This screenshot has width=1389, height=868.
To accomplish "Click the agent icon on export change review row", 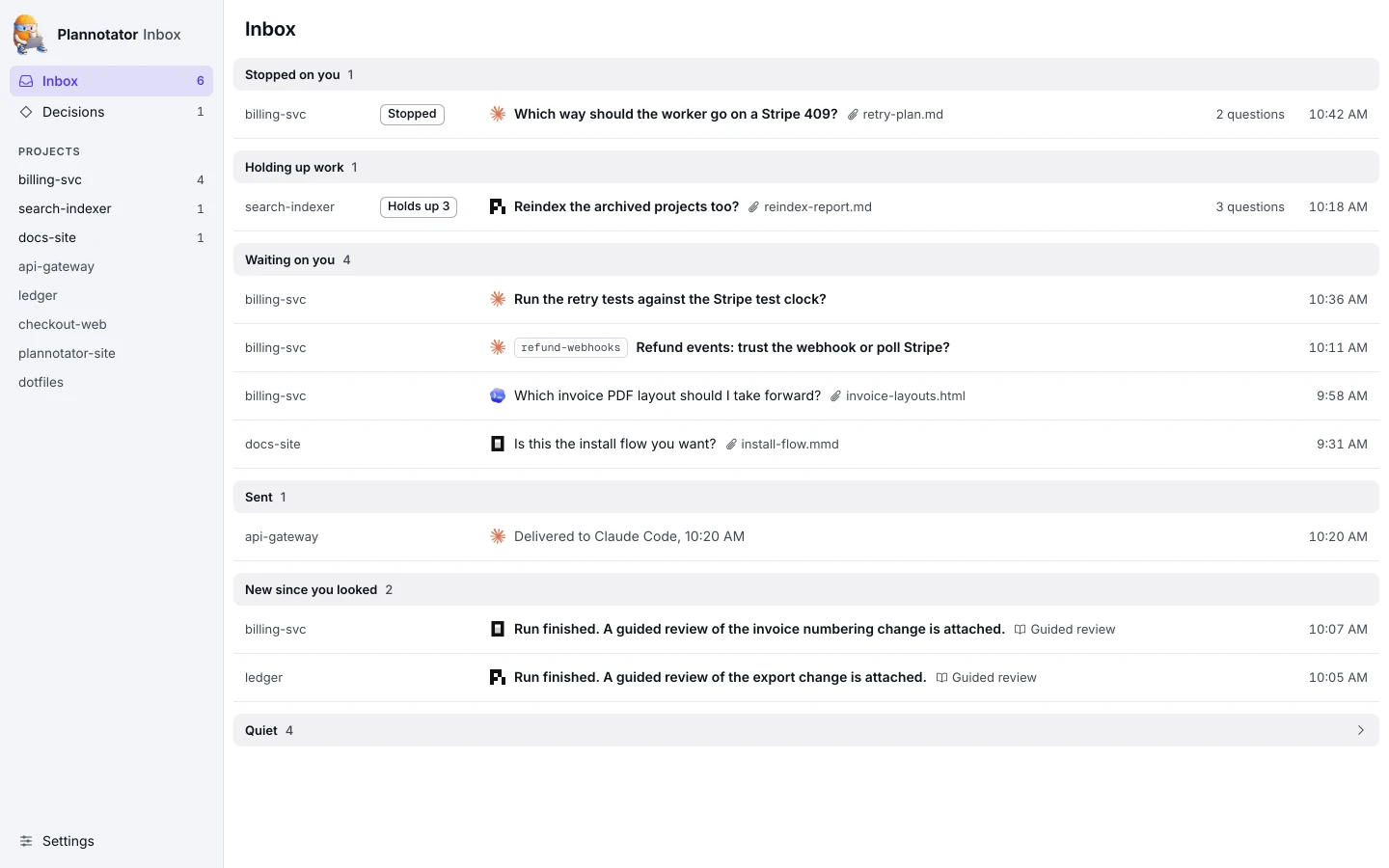I will 498,677.
